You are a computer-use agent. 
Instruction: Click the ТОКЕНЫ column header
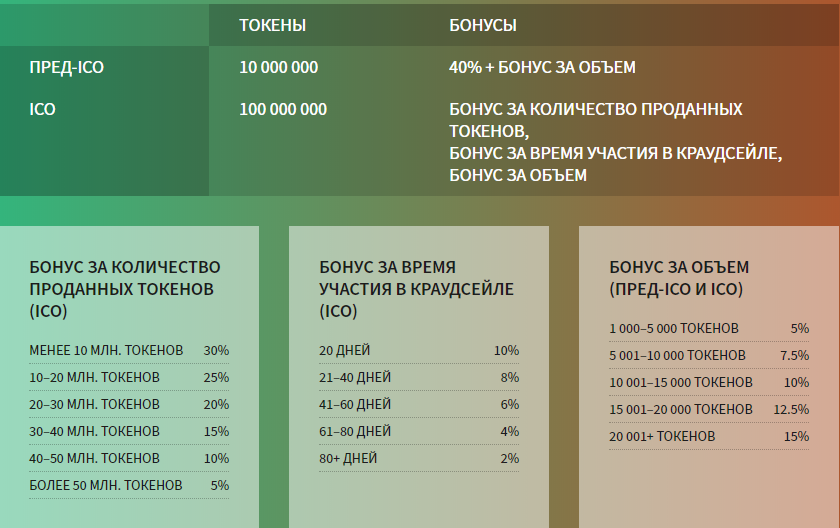click(x=272, y=25)
